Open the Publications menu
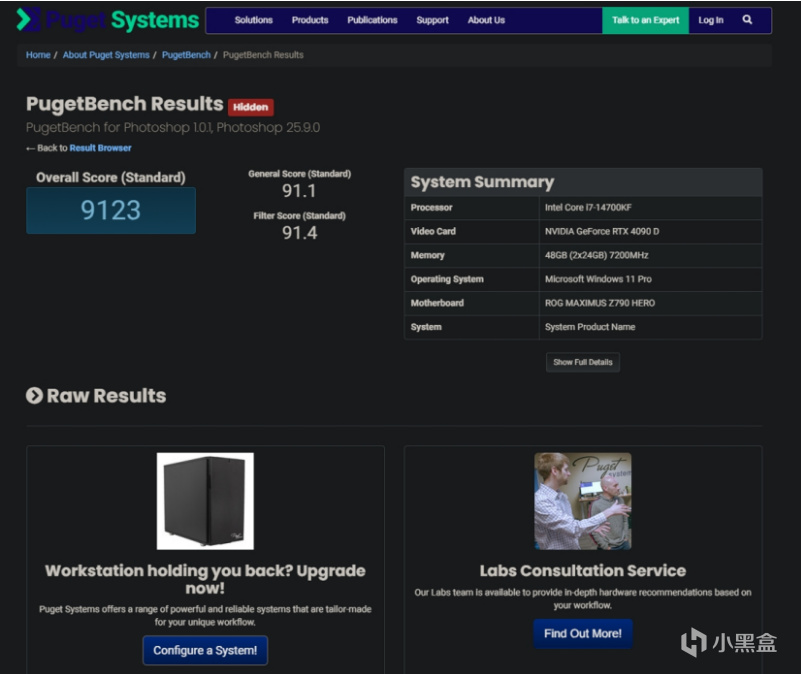 pos(372,20)
